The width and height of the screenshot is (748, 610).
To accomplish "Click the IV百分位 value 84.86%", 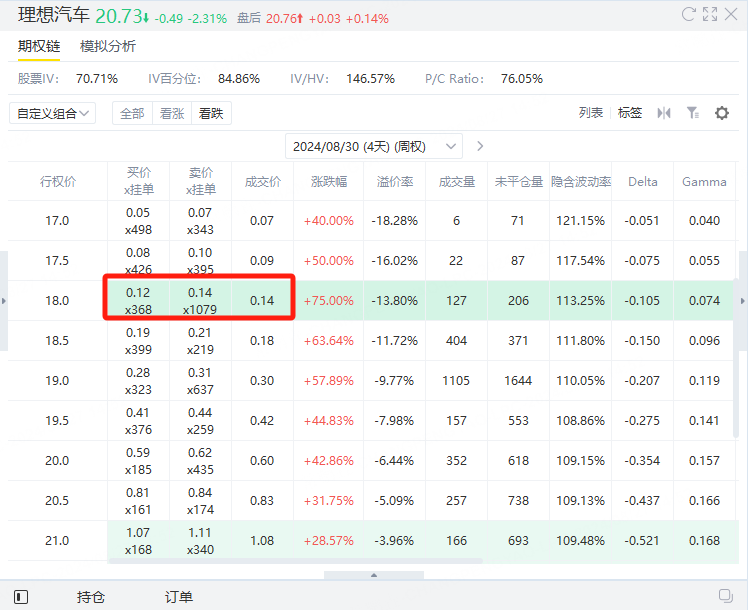I will (239, 79).
